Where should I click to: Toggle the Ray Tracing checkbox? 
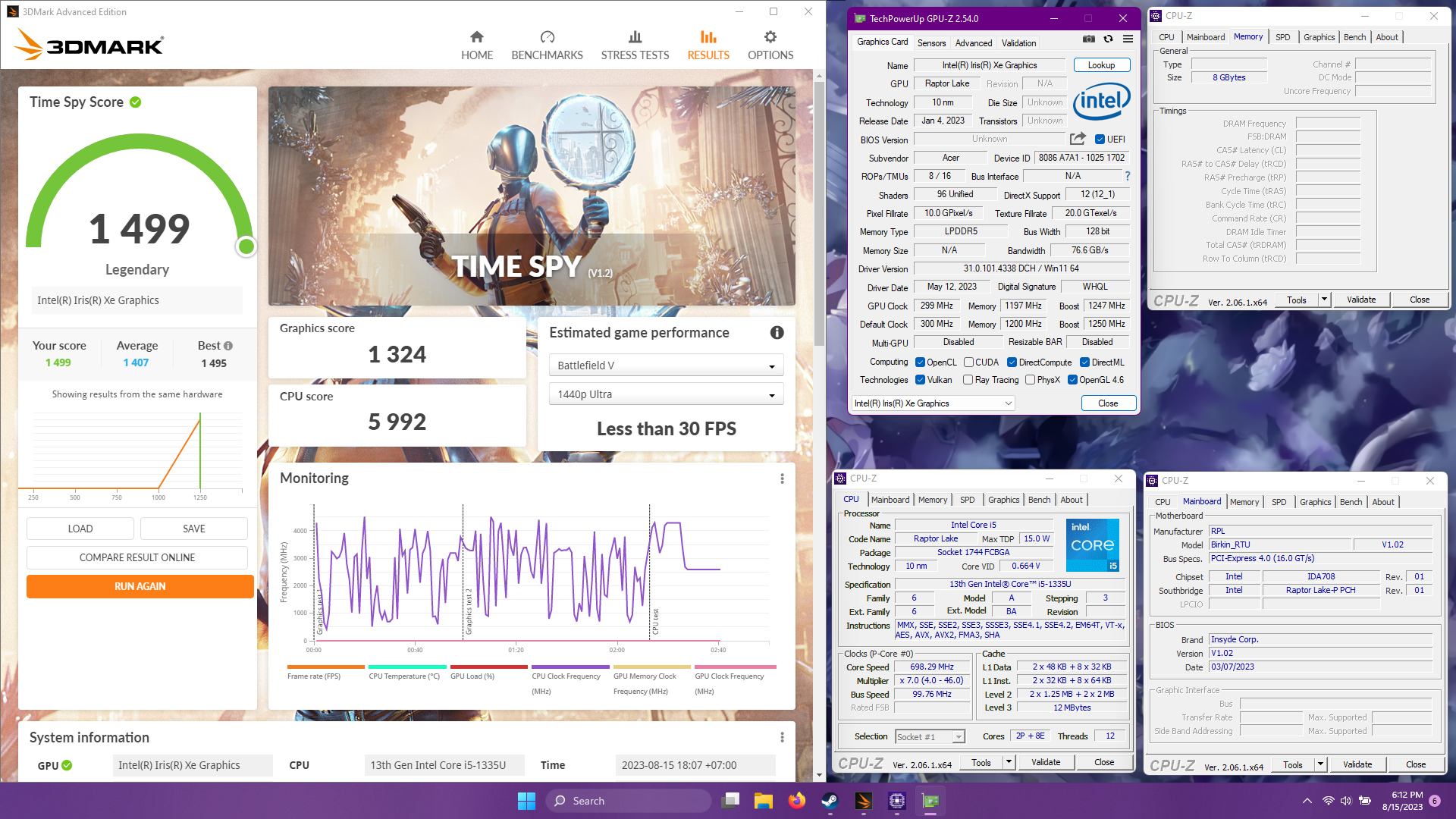tap(968, 380)
